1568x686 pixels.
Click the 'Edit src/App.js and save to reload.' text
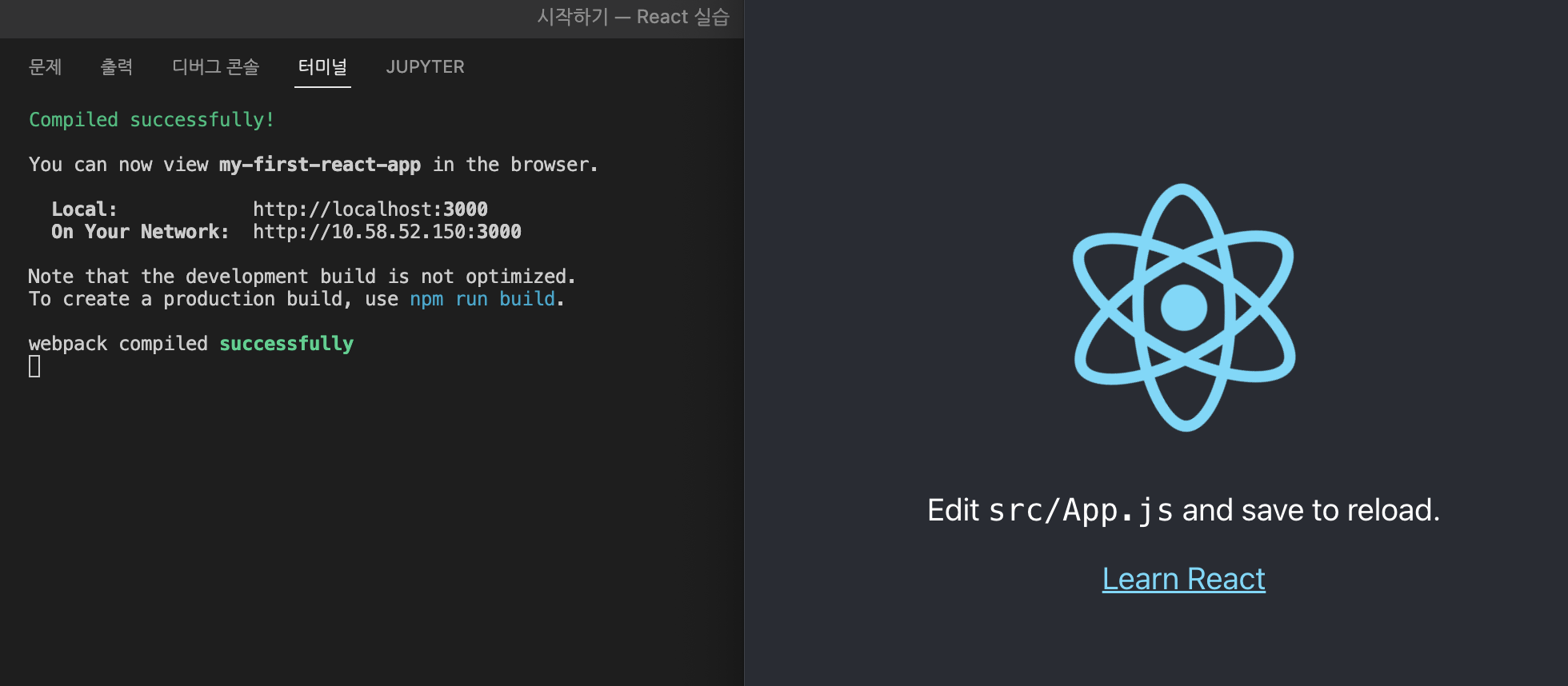point(1183,510)
